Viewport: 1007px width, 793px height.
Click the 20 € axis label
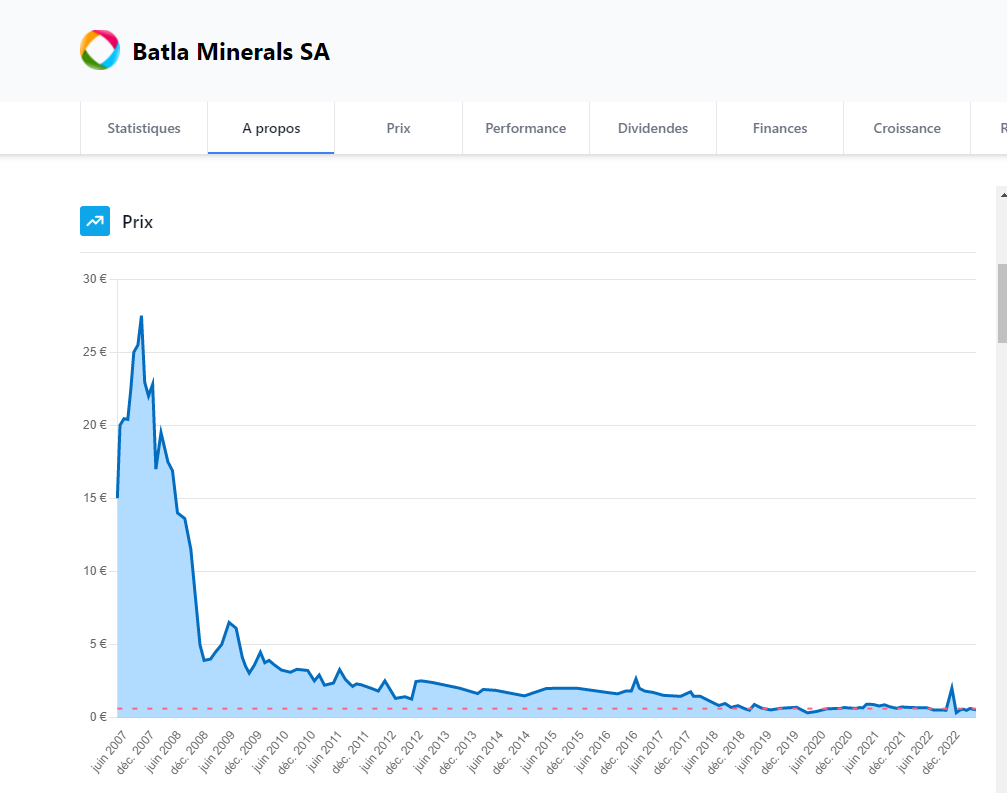click(x=94, y=424)
